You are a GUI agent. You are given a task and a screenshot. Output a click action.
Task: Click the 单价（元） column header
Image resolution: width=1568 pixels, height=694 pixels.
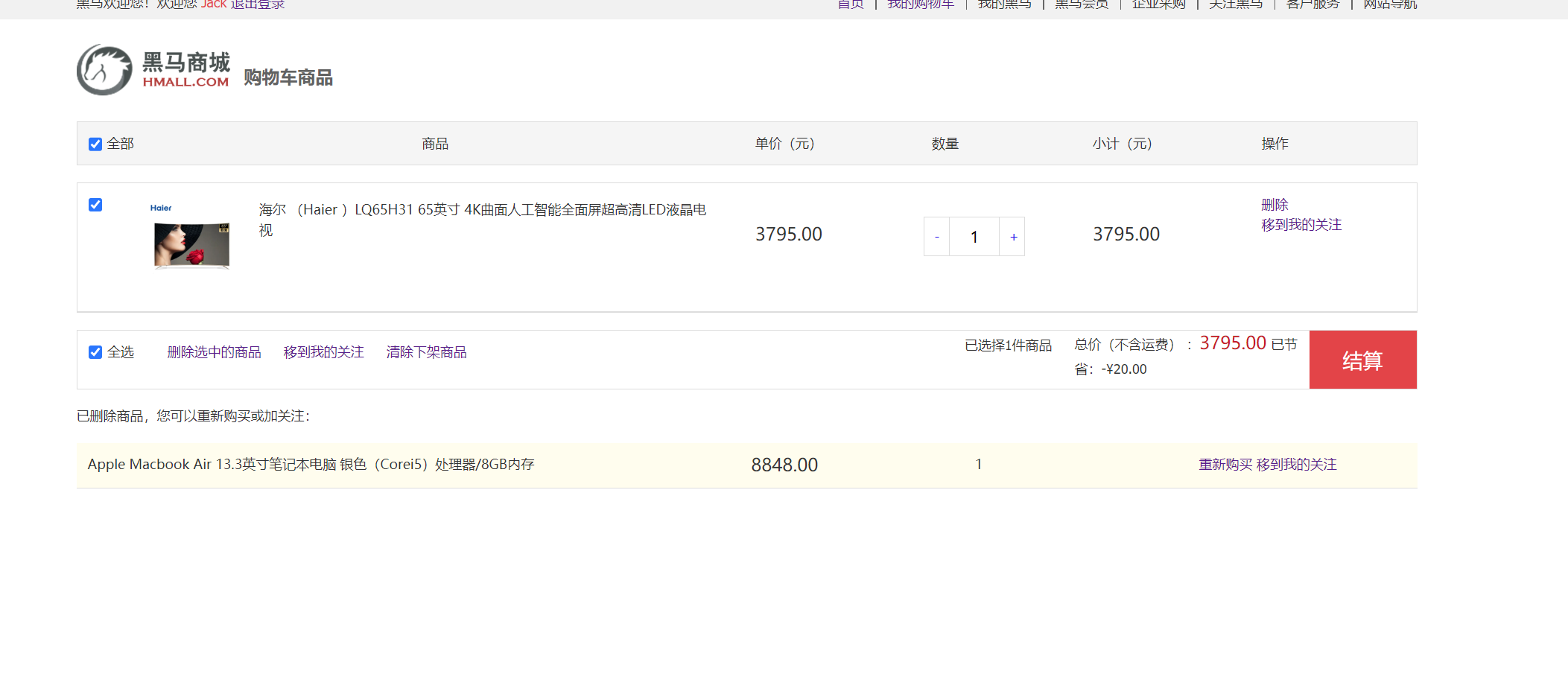click(x=785, y=144)
